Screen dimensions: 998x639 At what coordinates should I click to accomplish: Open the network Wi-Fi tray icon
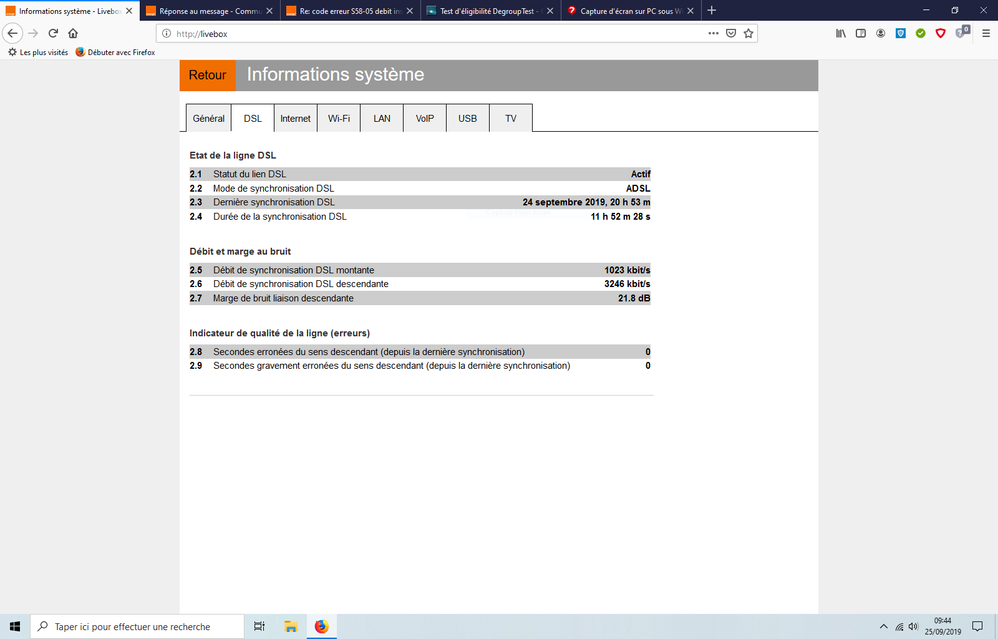899,626
